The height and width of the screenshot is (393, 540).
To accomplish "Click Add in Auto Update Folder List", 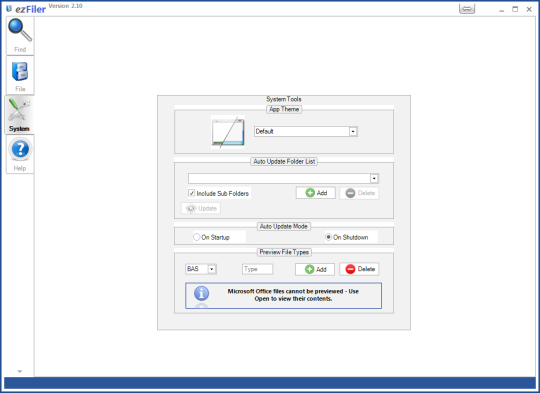I will 316,193.
